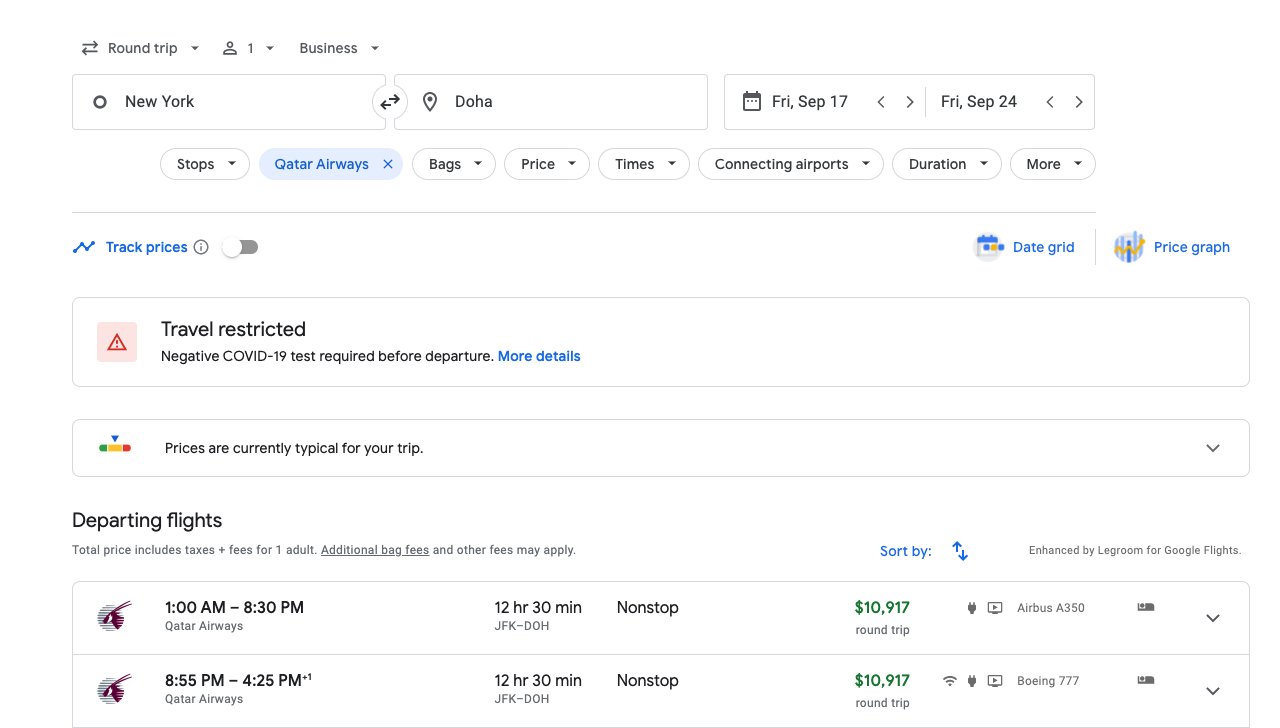Click lie-flat seat icon on Airbus A350 flight

pos(1146,607)
